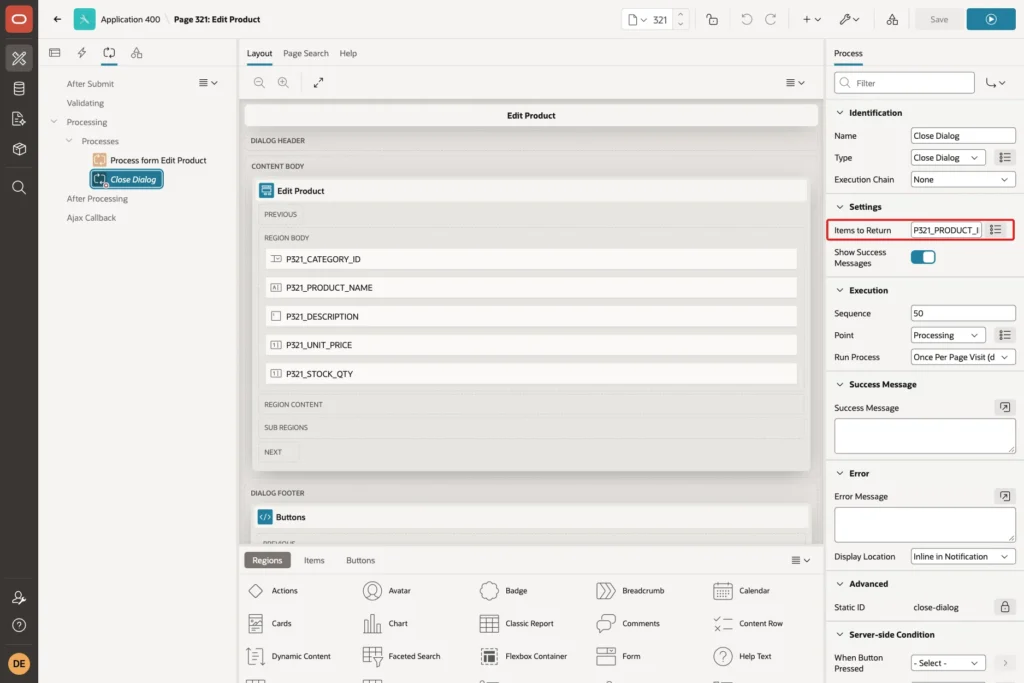Open Help question mark icon

[19, 626]
